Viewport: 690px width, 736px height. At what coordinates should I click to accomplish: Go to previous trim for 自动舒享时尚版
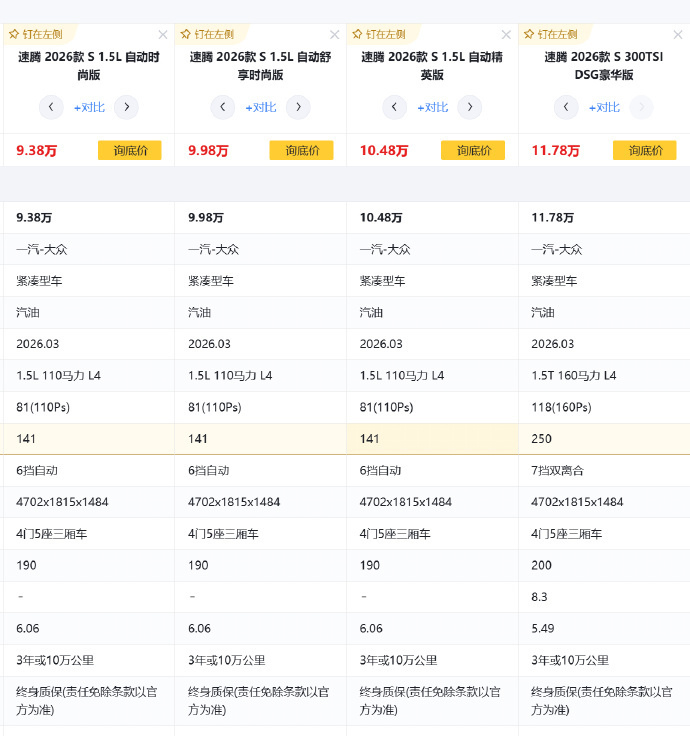point(222,107)
